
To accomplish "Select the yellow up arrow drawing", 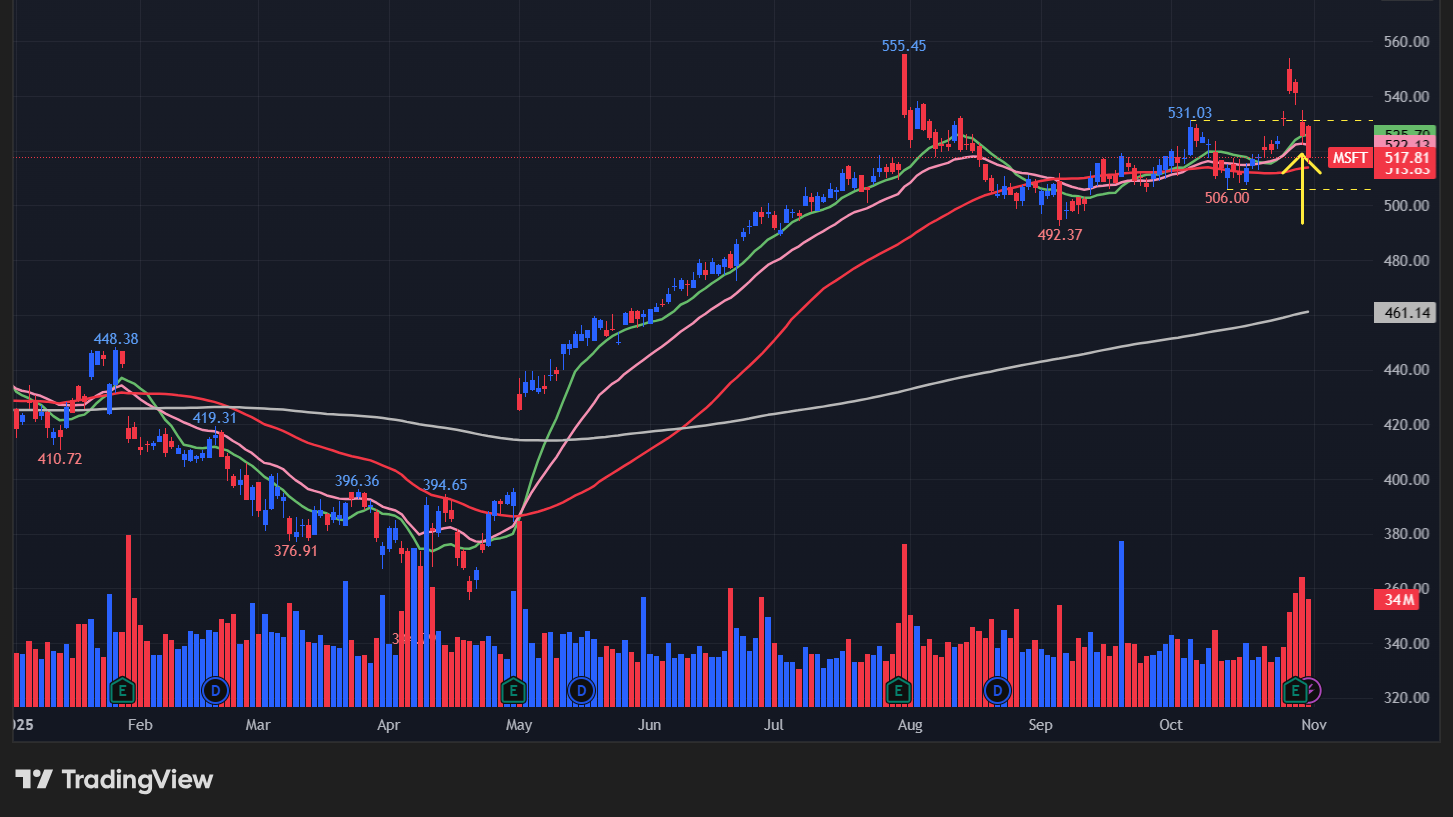I will [x=1302, y=185].
